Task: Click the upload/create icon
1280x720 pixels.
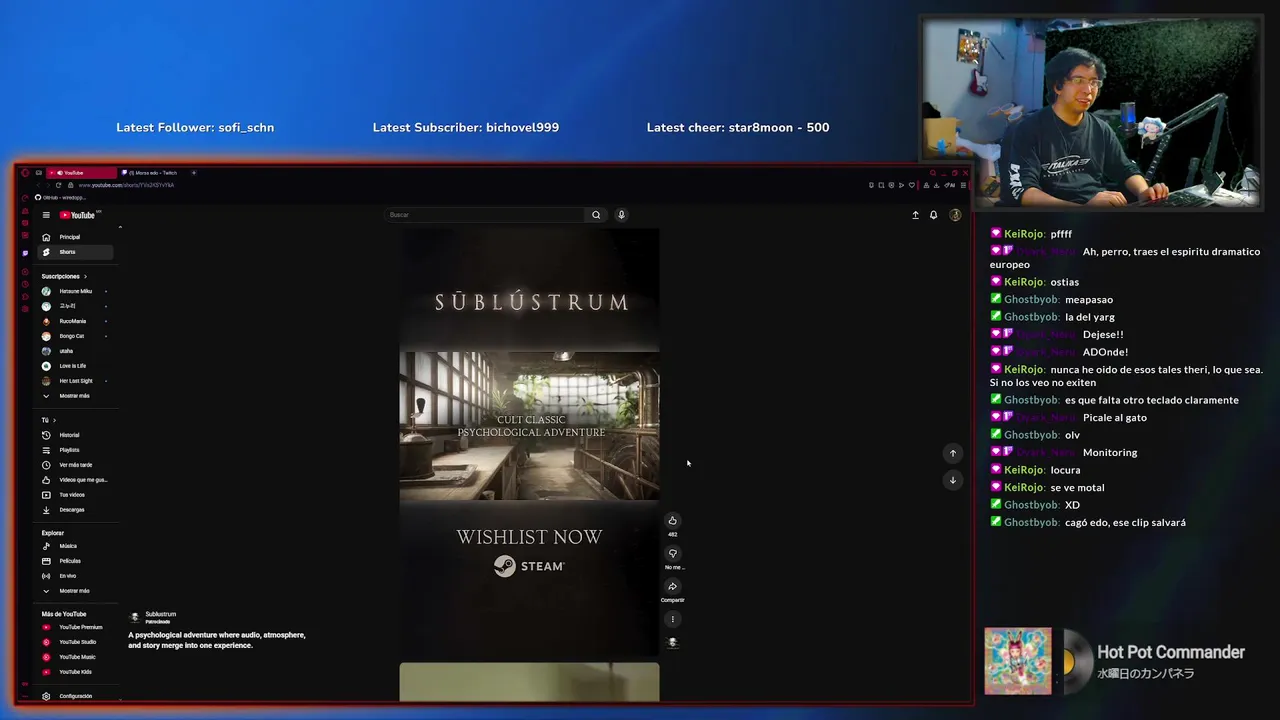Action: pos(915,215)
